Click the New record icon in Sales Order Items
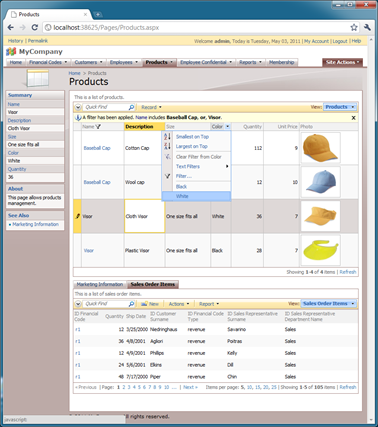 [x=144, y=304]
